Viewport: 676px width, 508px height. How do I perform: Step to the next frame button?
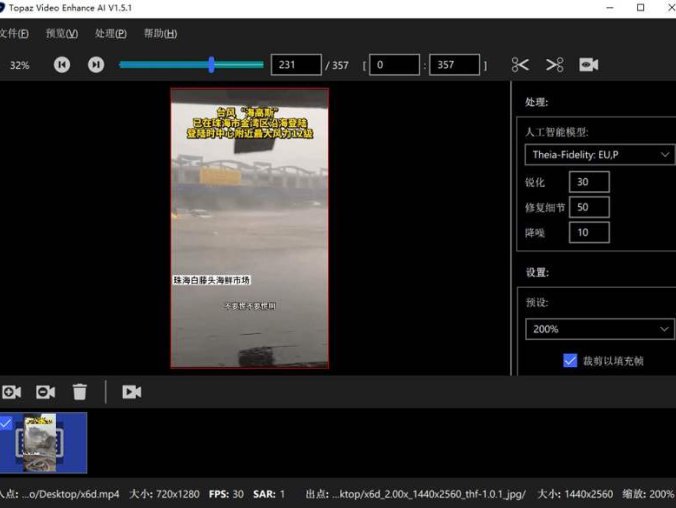pos(96,65)
